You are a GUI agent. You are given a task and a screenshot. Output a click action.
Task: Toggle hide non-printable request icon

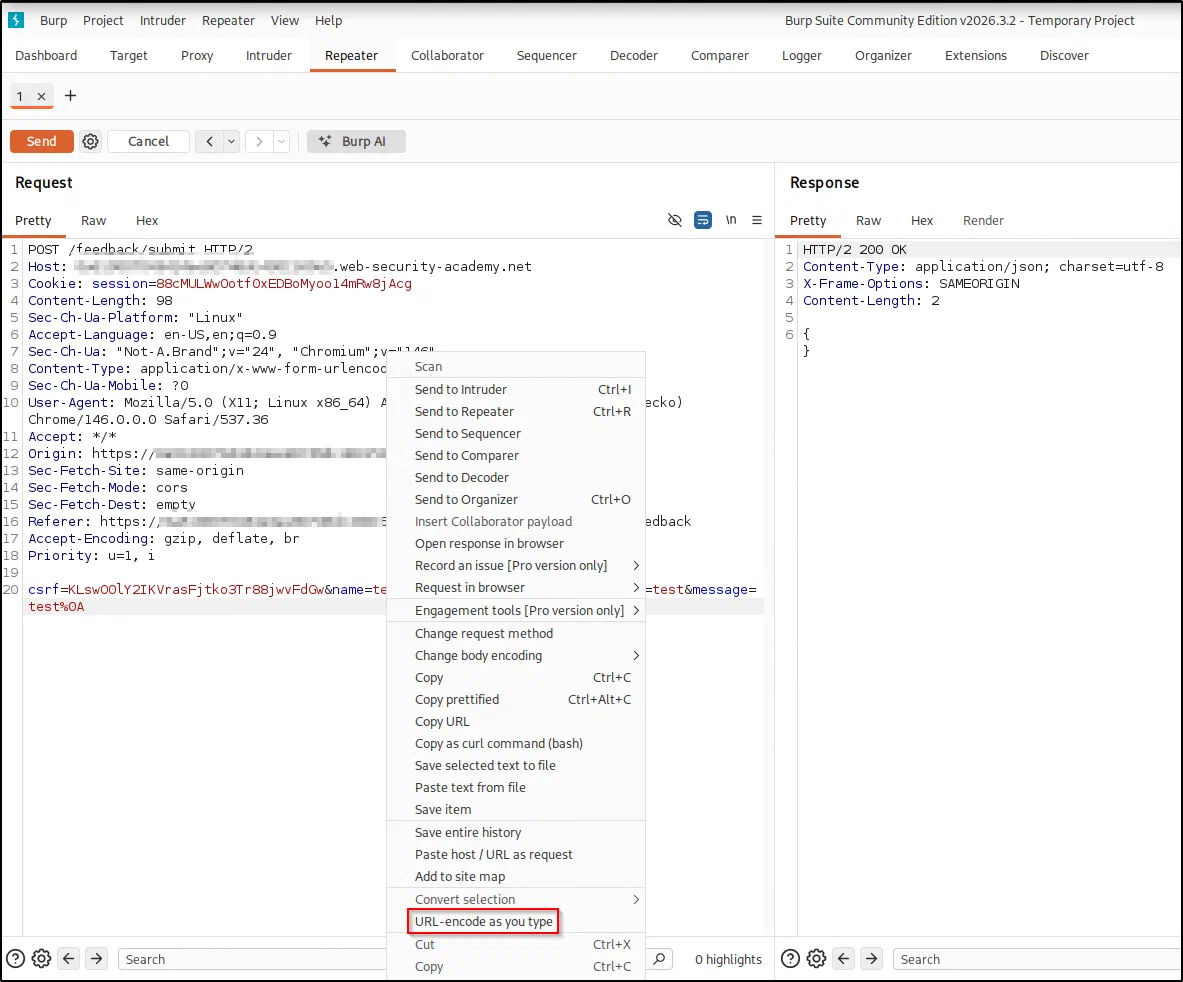(x=674, y=220)
